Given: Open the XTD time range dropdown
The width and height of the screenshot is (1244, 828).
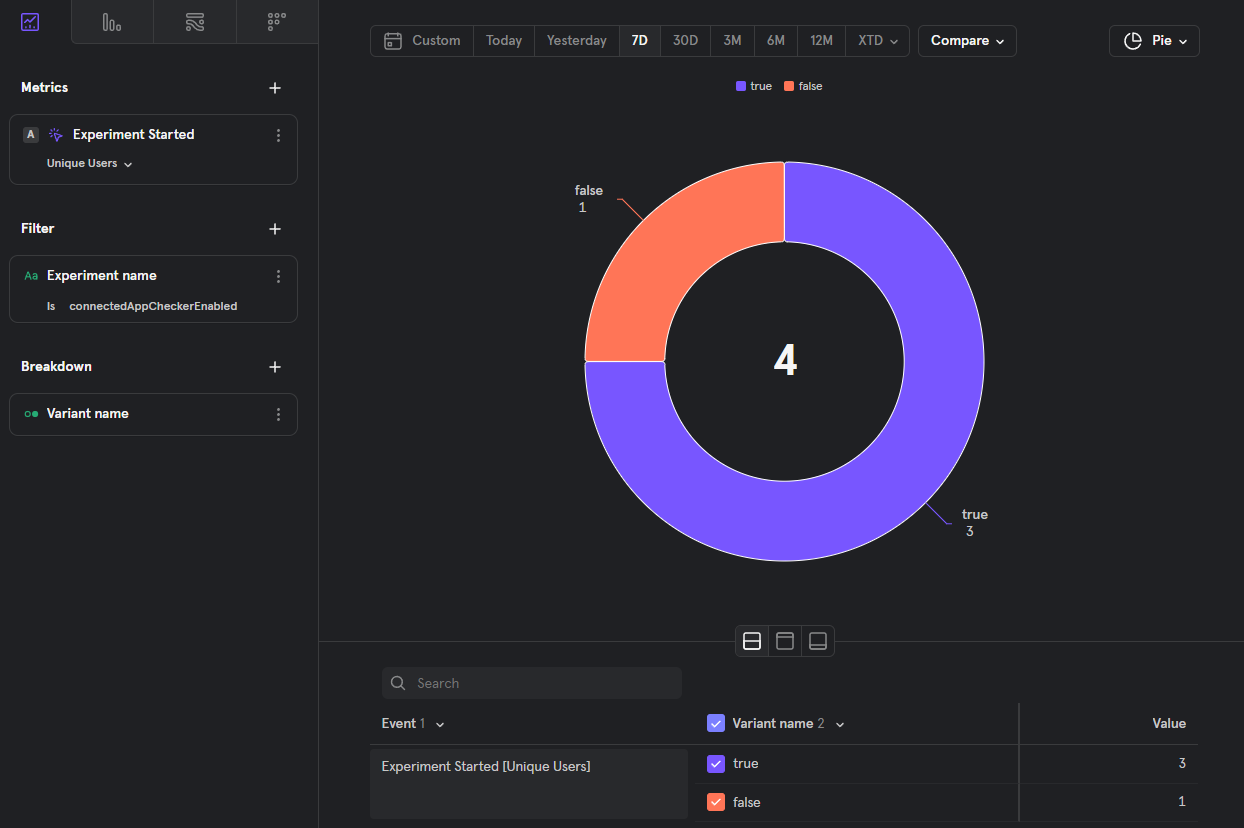Looking at the screenshot, I should tap(877, 41).
